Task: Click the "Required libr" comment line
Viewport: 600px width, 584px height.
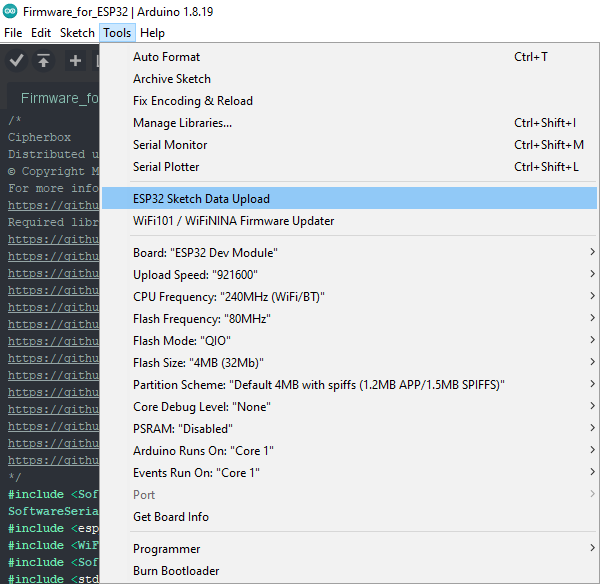Action: [53, 222]
